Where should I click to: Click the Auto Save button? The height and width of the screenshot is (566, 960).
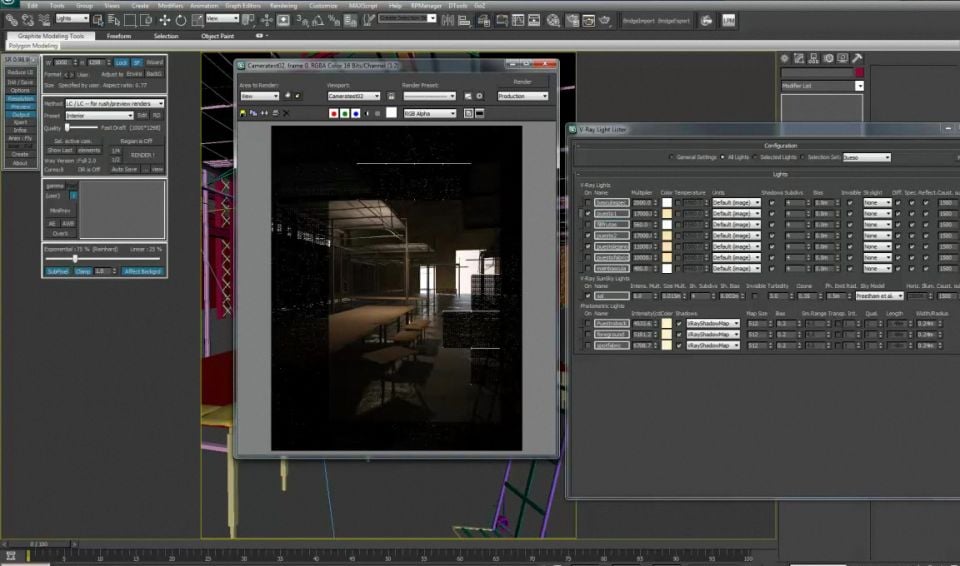point(124,169)
